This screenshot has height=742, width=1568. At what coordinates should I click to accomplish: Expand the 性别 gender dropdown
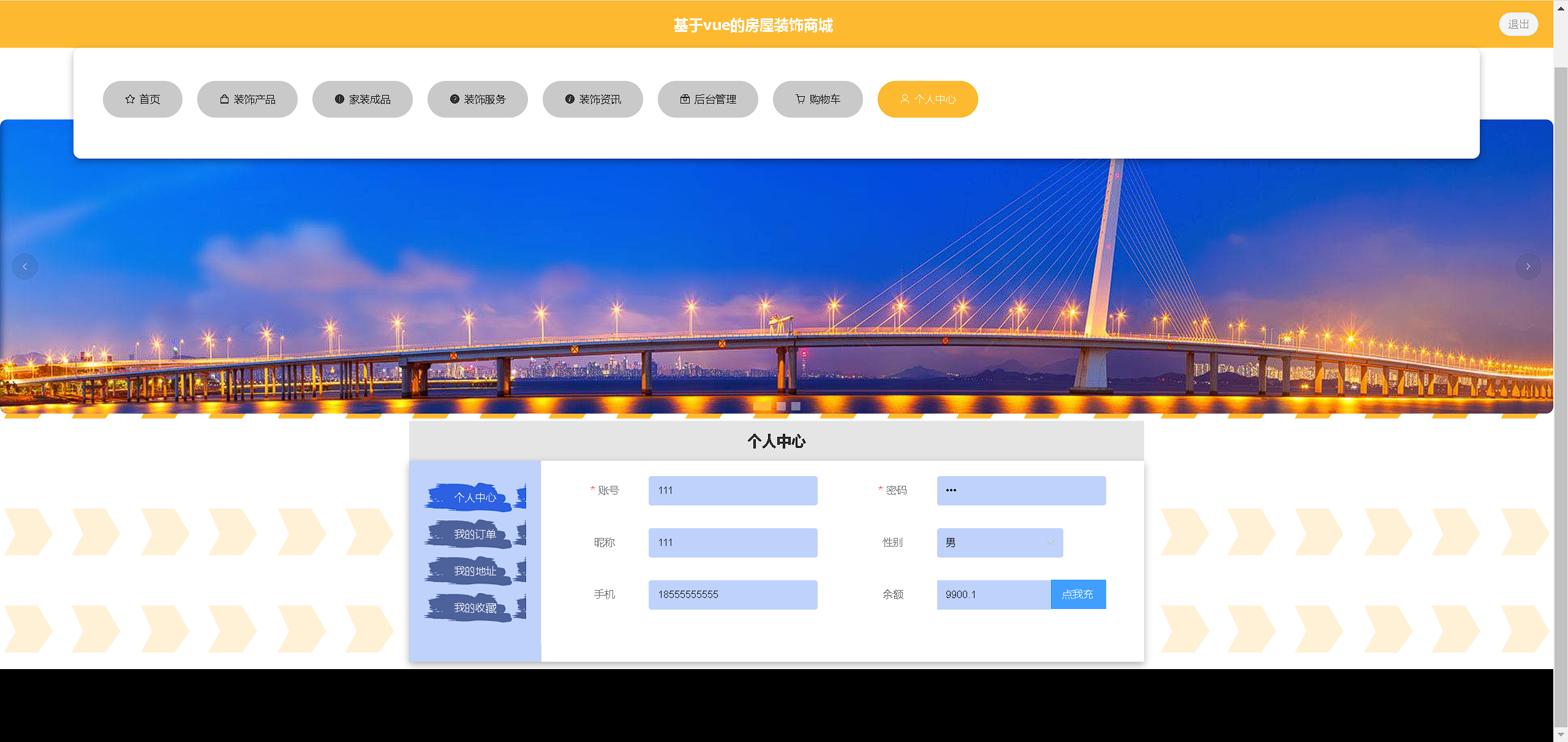[1000, 543]
